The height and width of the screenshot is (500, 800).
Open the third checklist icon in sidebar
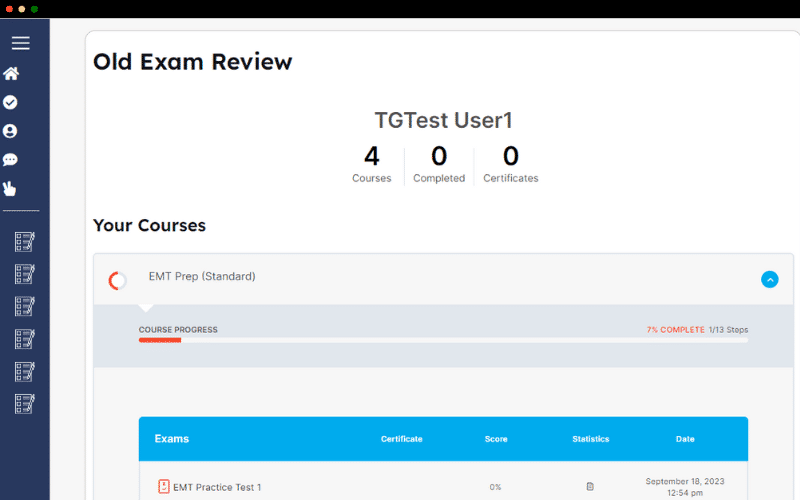24,307
